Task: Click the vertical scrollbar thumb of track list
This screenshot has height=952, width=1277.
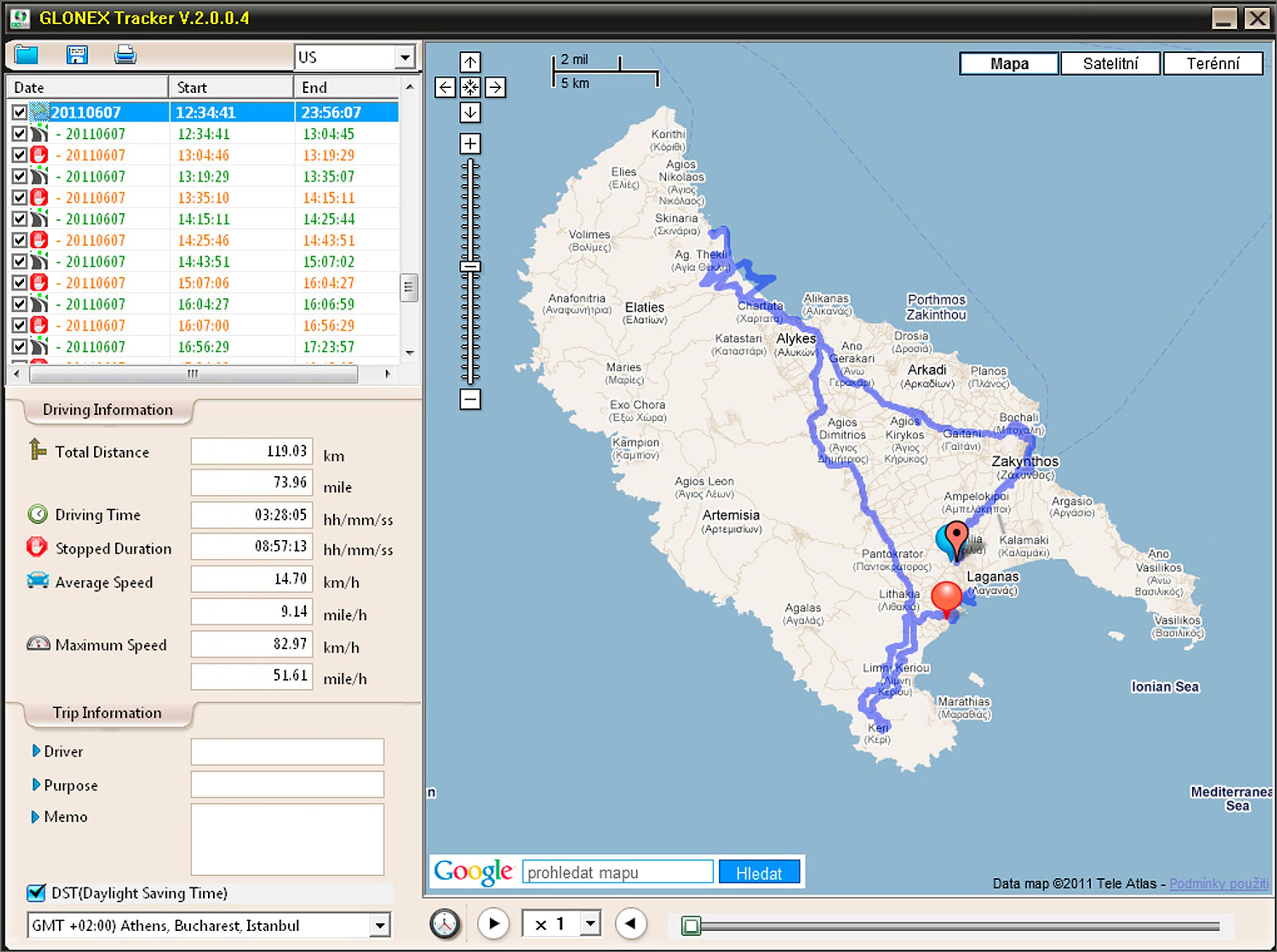Action: click(x=408, y=287)
